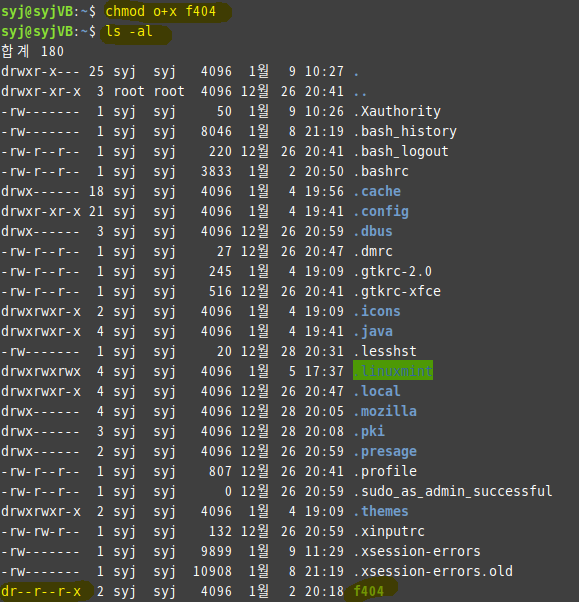Click the size 10908 of .xsession-errors.old
This screenshot has height=602, width=579.
pos(212,571)
